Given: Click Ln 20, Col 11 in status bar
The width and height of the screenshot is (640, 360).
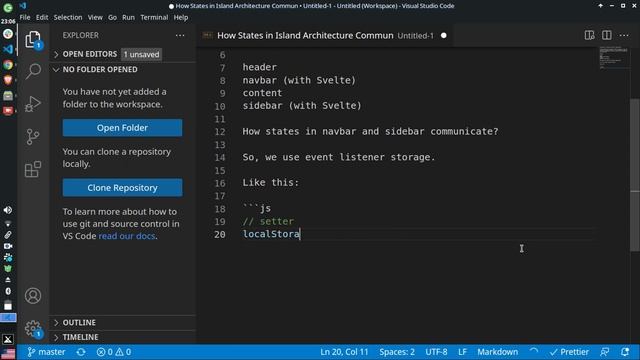Looking at the screenshot, I should click(x=344, y=352).
